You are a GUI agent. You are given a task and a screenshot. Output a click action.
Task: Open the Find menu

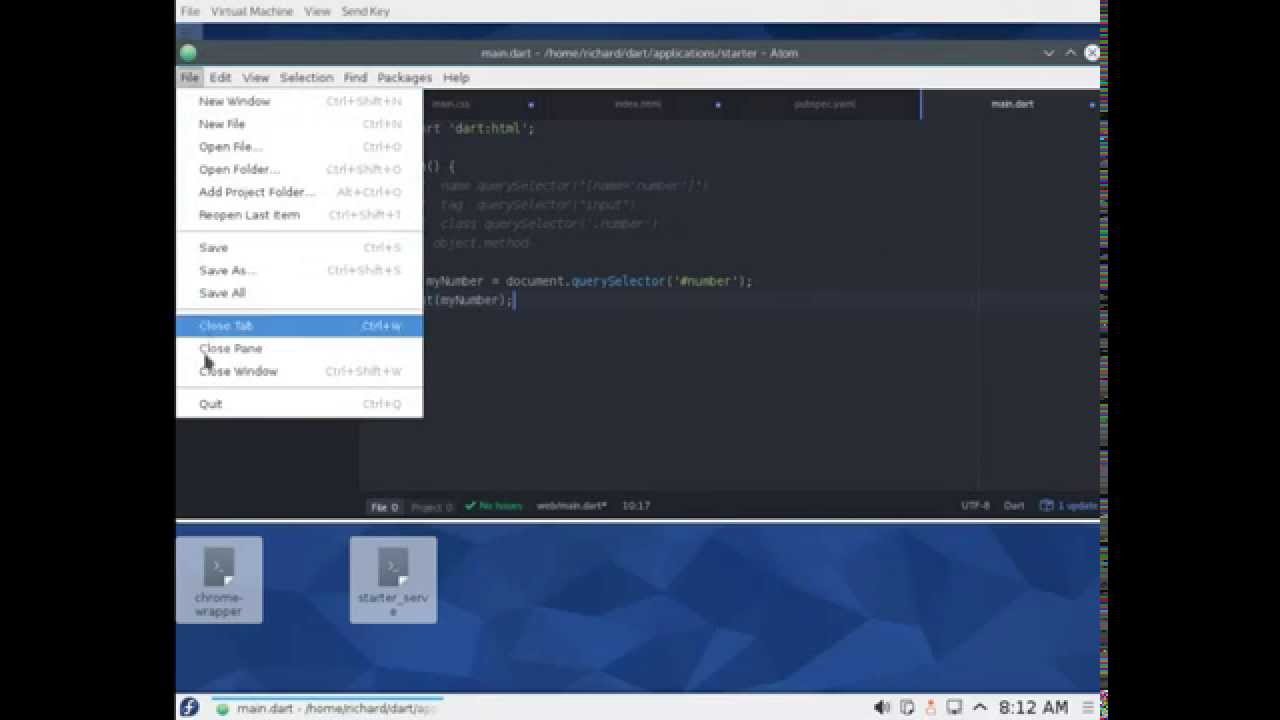[x=355, y=77]
